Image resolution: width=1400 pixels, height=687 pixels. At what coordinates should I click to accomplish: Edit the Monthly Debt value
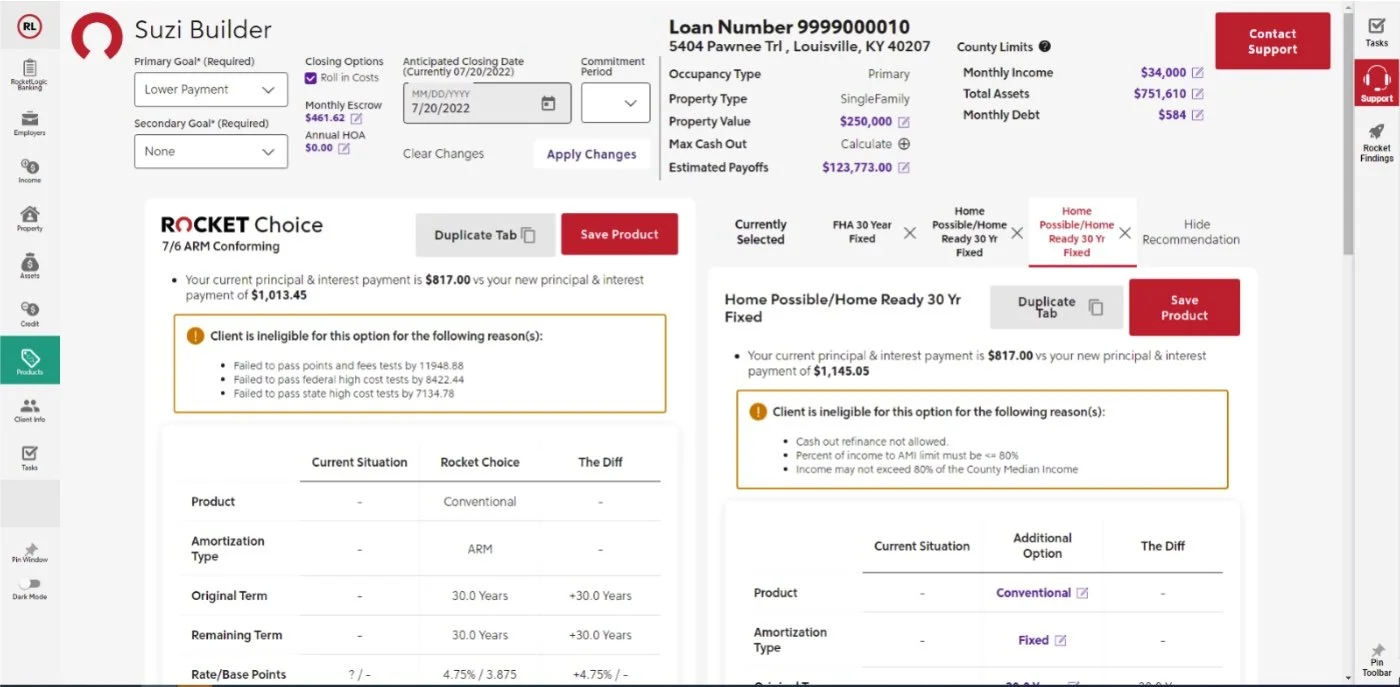(x=1198, y=115)
